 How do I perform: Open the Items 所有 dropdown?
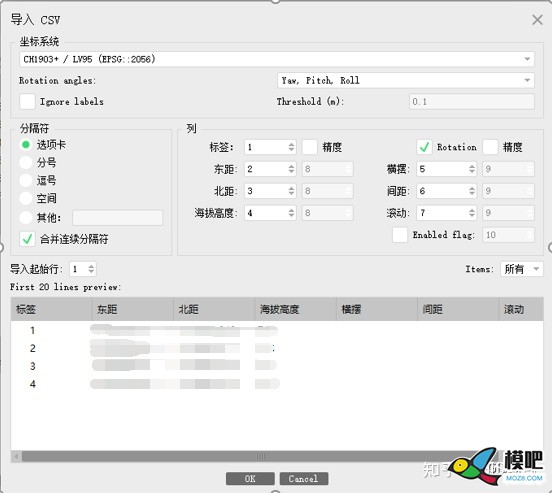[x=521, y=269]
